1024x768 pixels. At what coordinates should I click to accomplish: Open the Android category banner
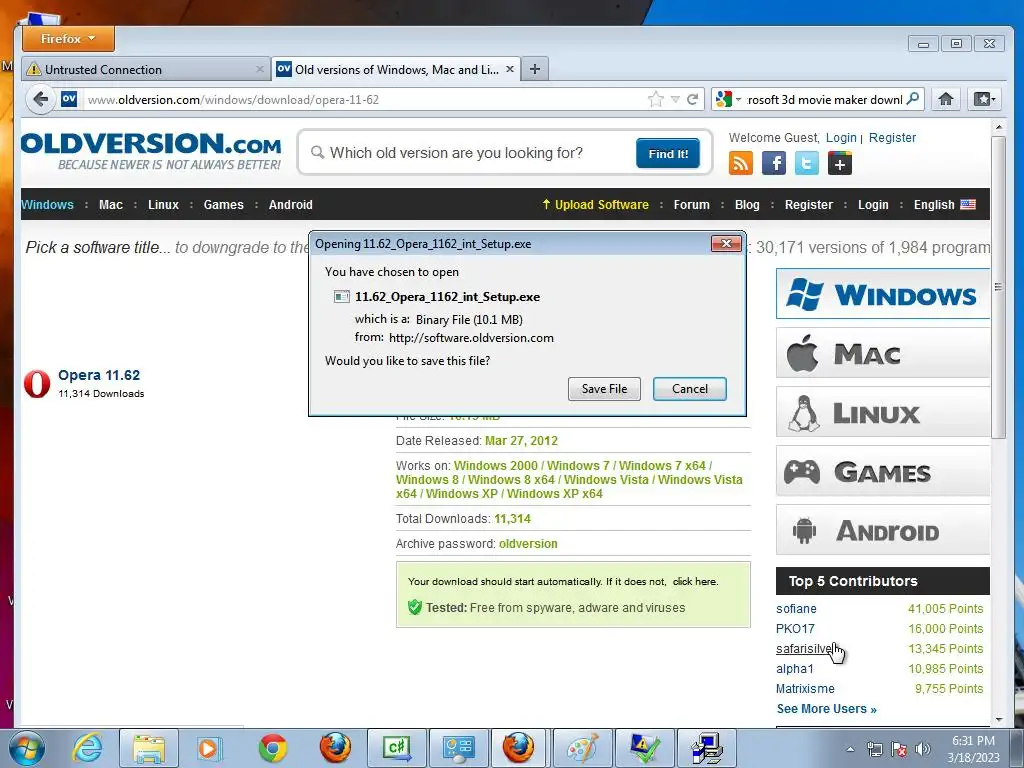[883, 530]
